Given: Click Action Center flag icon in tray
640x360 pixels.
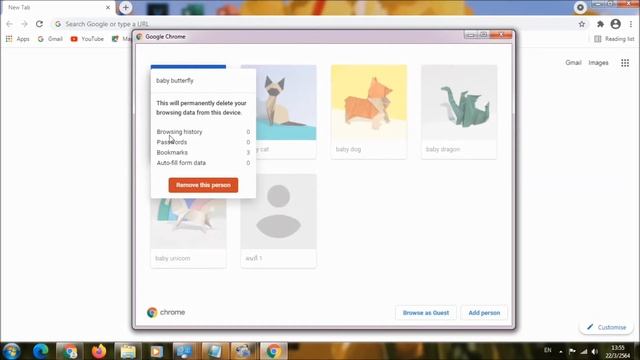Looking at the screenshot, I should 572,351.
